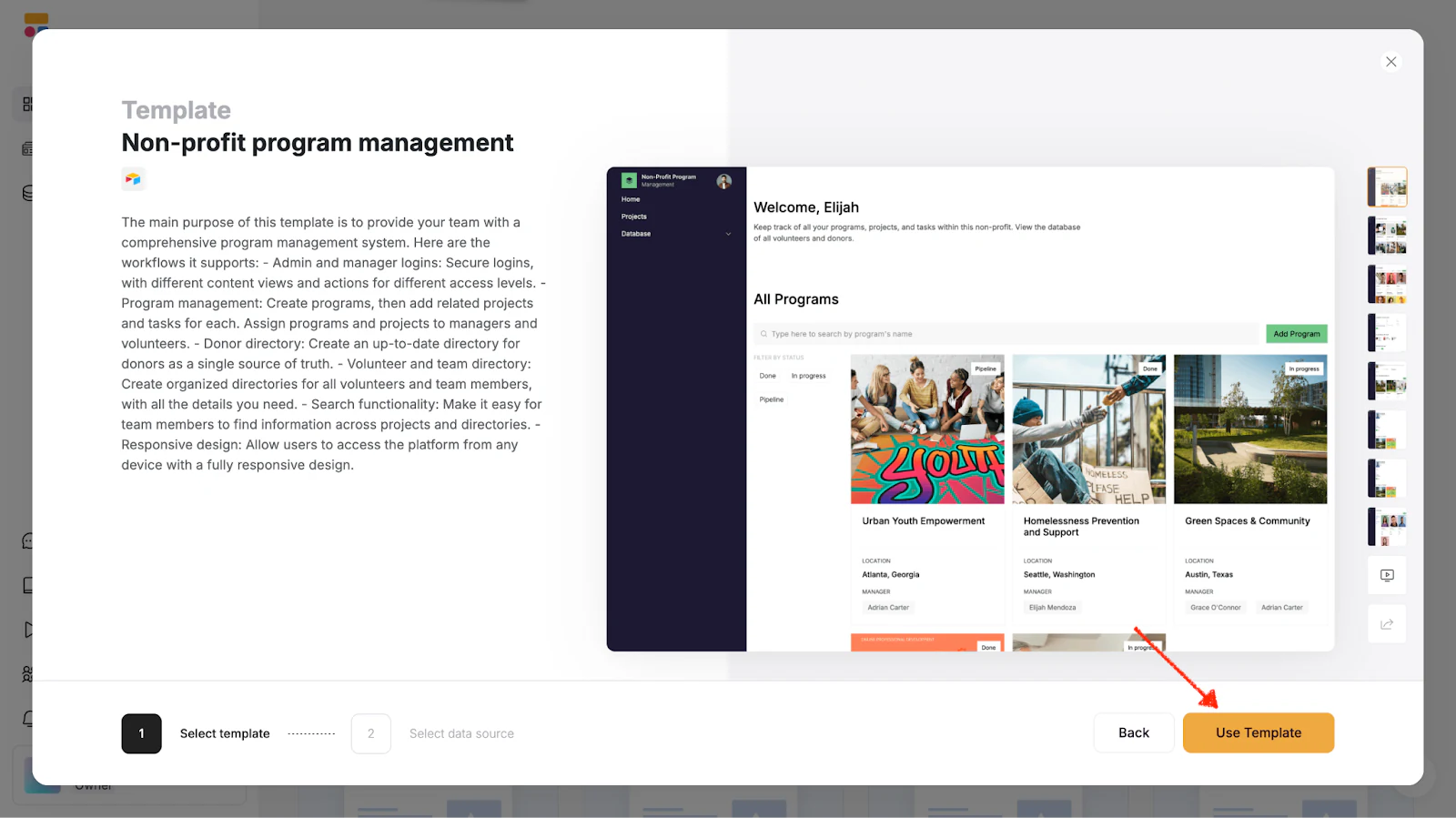Click the green app logo in the preview
Screen dimensions: 1456x818
pyautogui.click(x=629, y=181)
